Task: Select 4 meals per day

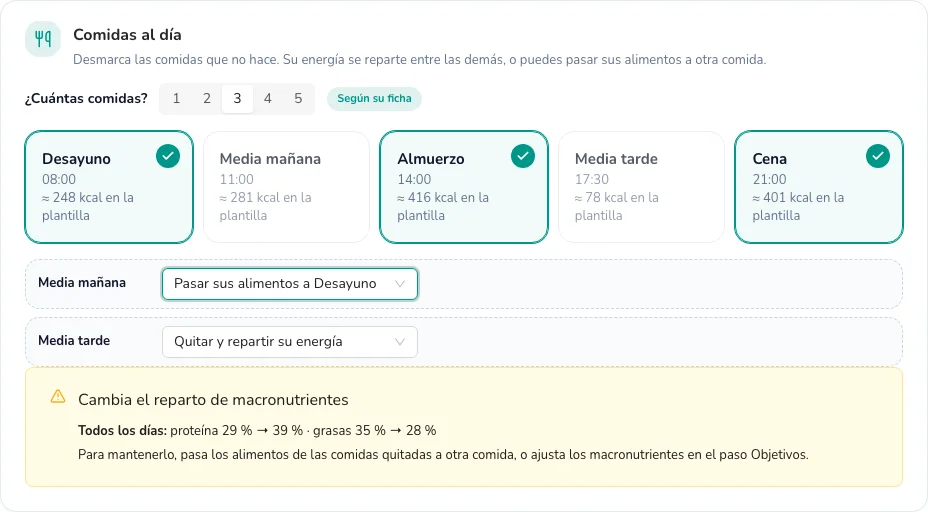Action: tap(268, 98)
